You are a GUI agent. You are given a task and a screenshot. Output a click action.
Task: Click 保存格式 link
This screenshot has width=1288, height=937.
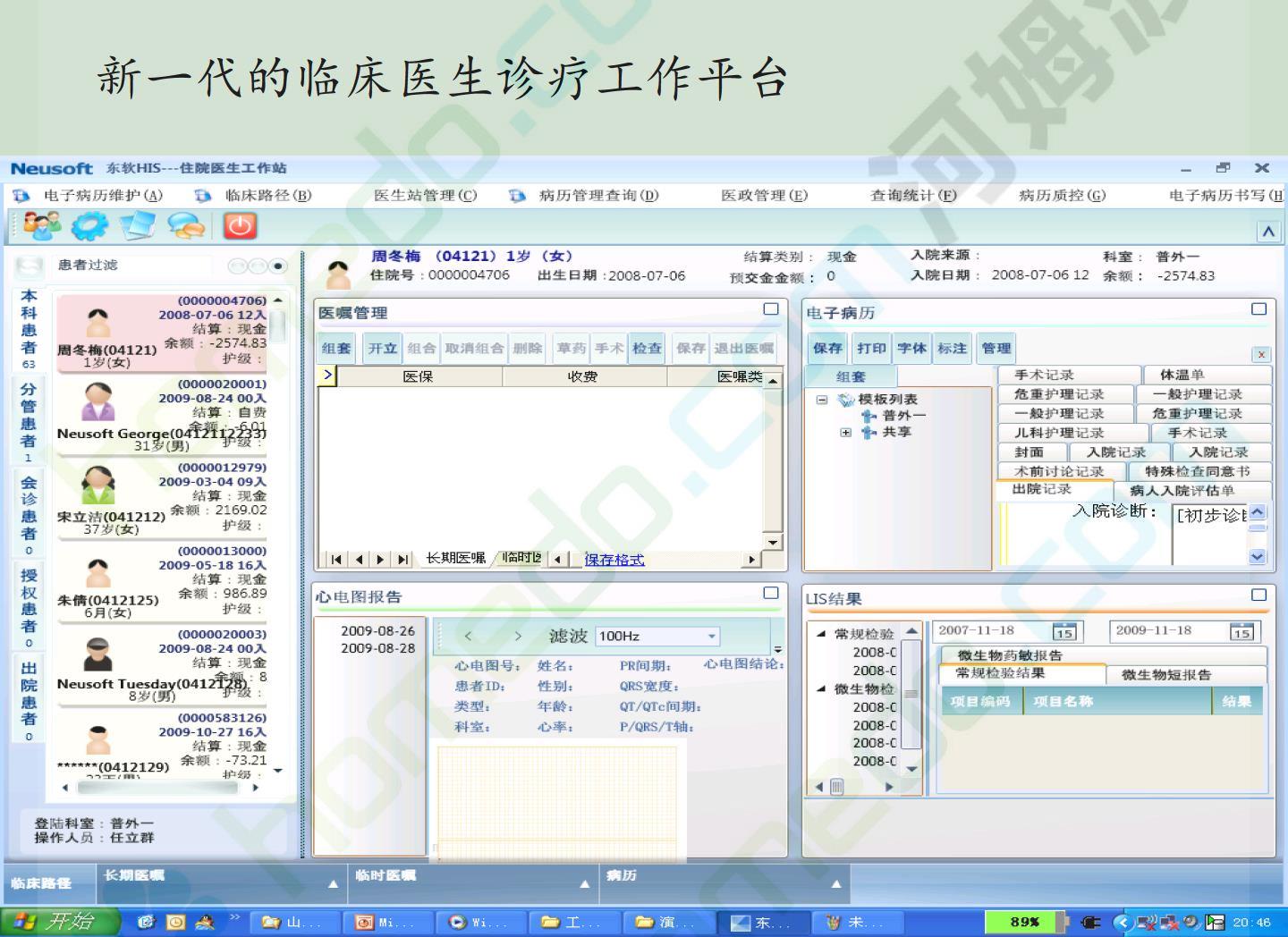tap(614, 560)
